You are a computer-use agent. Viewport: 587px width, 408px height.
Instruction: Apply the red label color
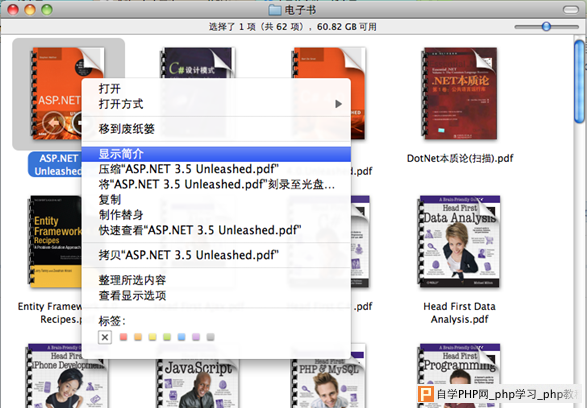point(123,337)
